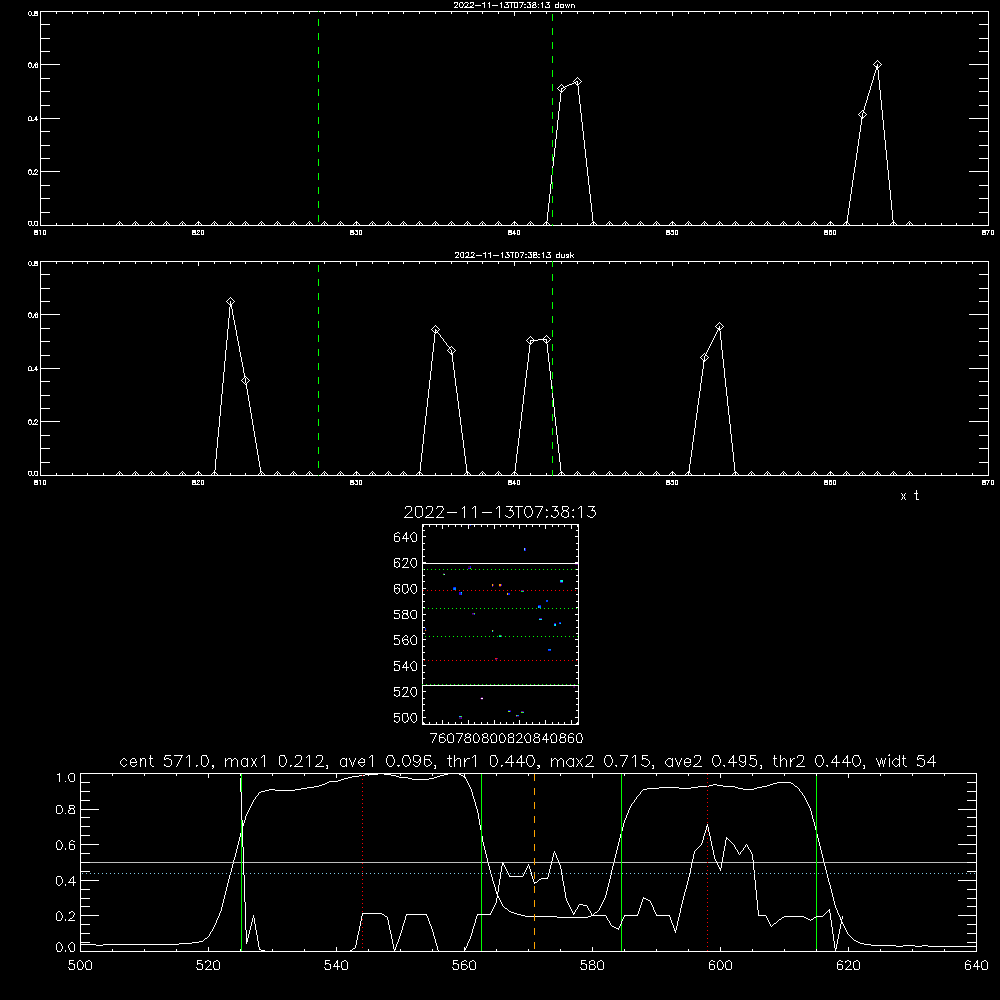1000x1000 pixels.
Task: Click the '0.8' y-axis label of the bottom plot
Action: click(x=66, y=810)
